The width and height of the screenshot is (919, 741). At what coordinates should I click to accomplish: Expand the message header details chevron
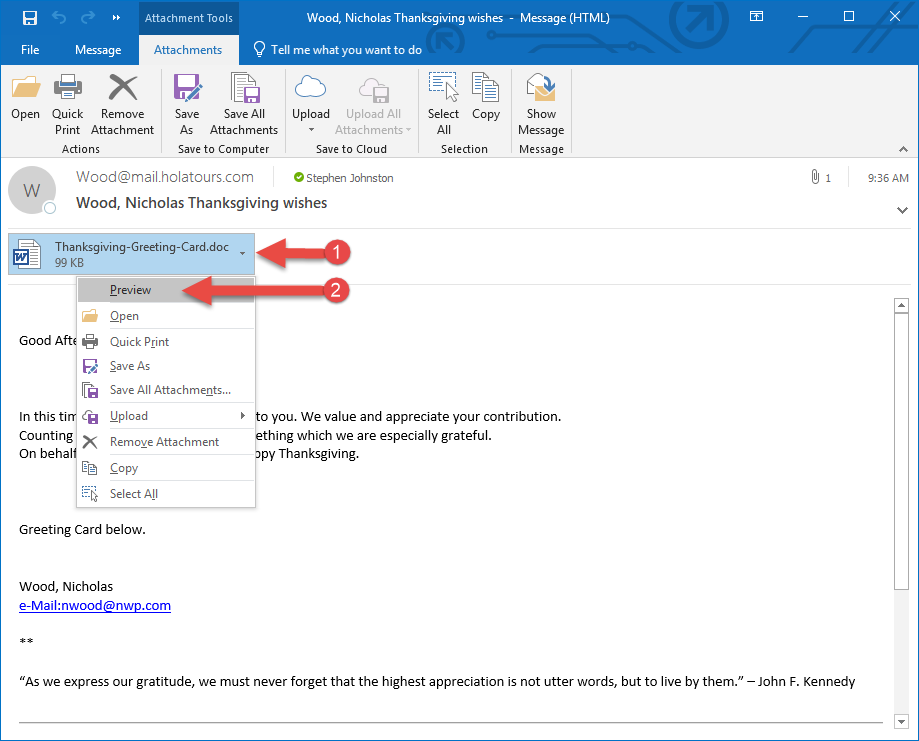(x=903, y=210)
